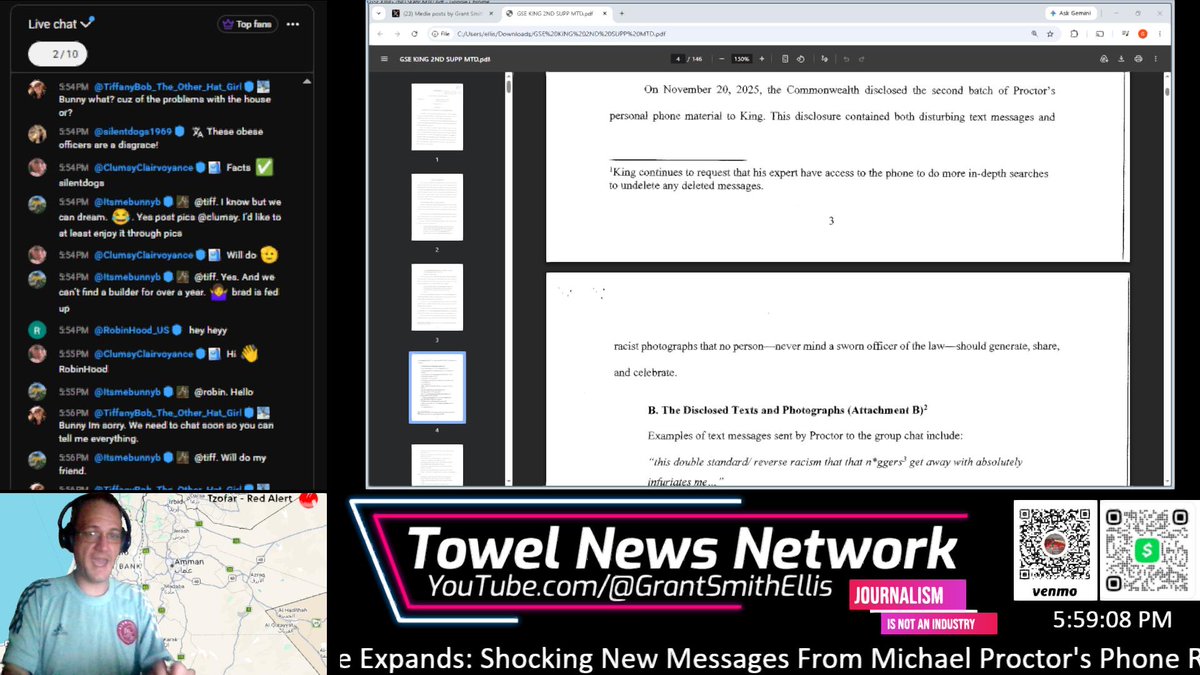The image size is (1200, 675).
Task: Click the save-to-Drive icon in PDF toolbar
Action: tap(1103, 59)
